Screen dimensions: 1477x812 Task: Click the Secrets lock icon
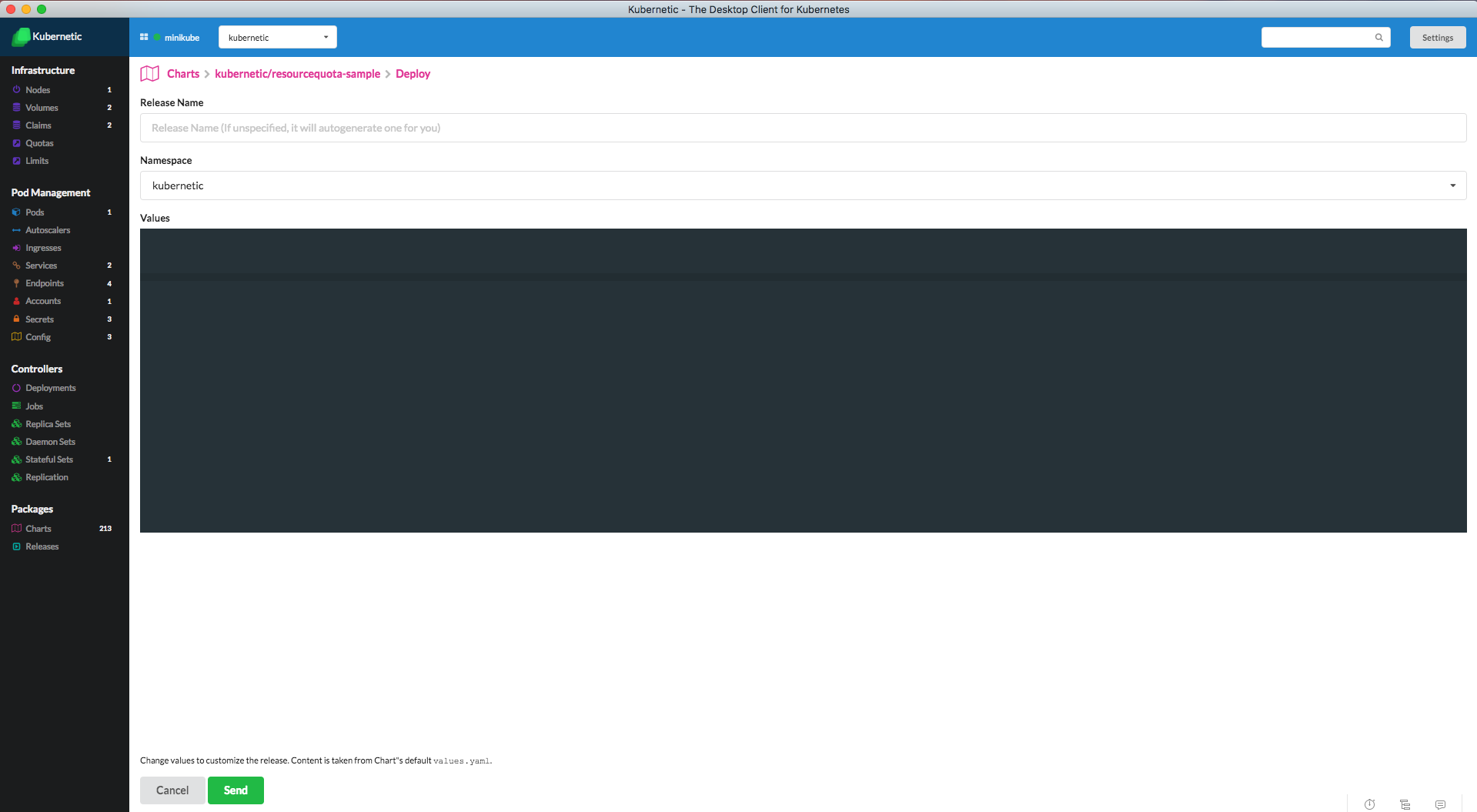click(16, 319)
